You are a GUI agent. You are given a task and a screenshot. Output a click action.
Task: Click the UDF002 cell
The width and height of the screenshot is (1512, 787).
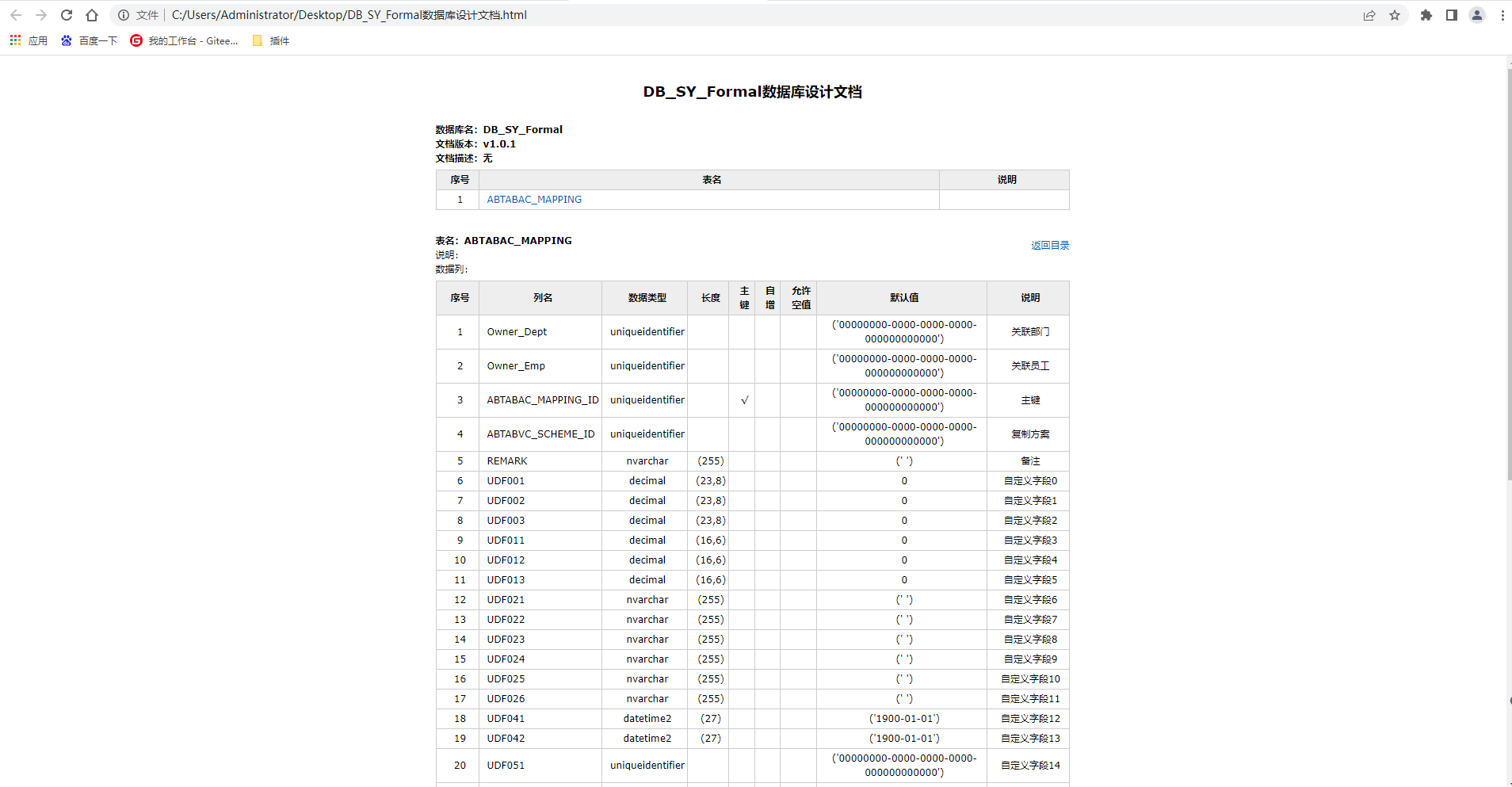[x=540, y=501]
